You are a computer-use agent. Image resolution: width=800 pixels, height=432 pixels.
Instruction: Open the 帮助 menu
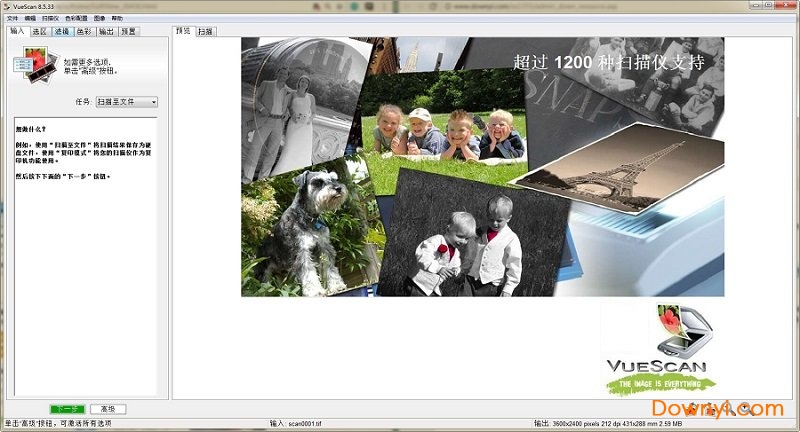118,18
